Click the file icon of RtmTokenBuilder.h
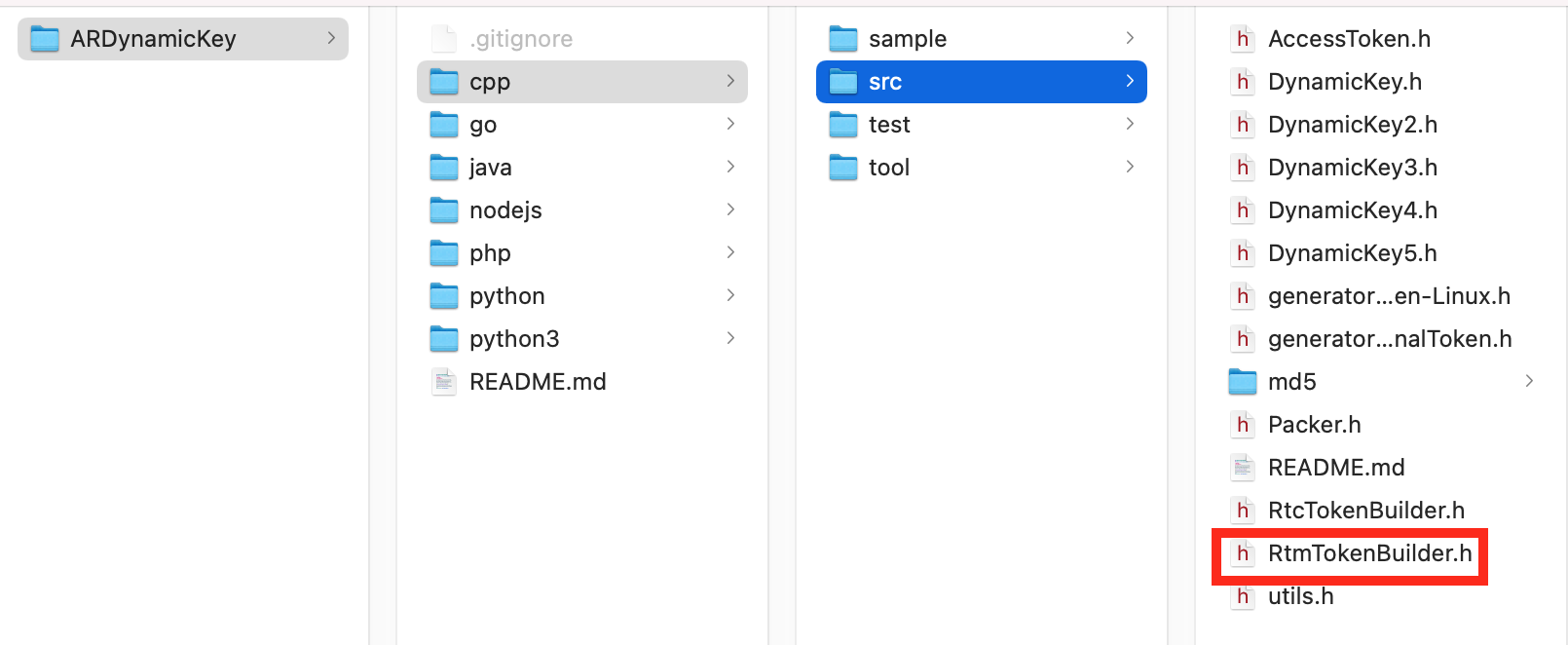Image resolution: width=1568 pixels, height=645 pixels. coord(1243,553)
